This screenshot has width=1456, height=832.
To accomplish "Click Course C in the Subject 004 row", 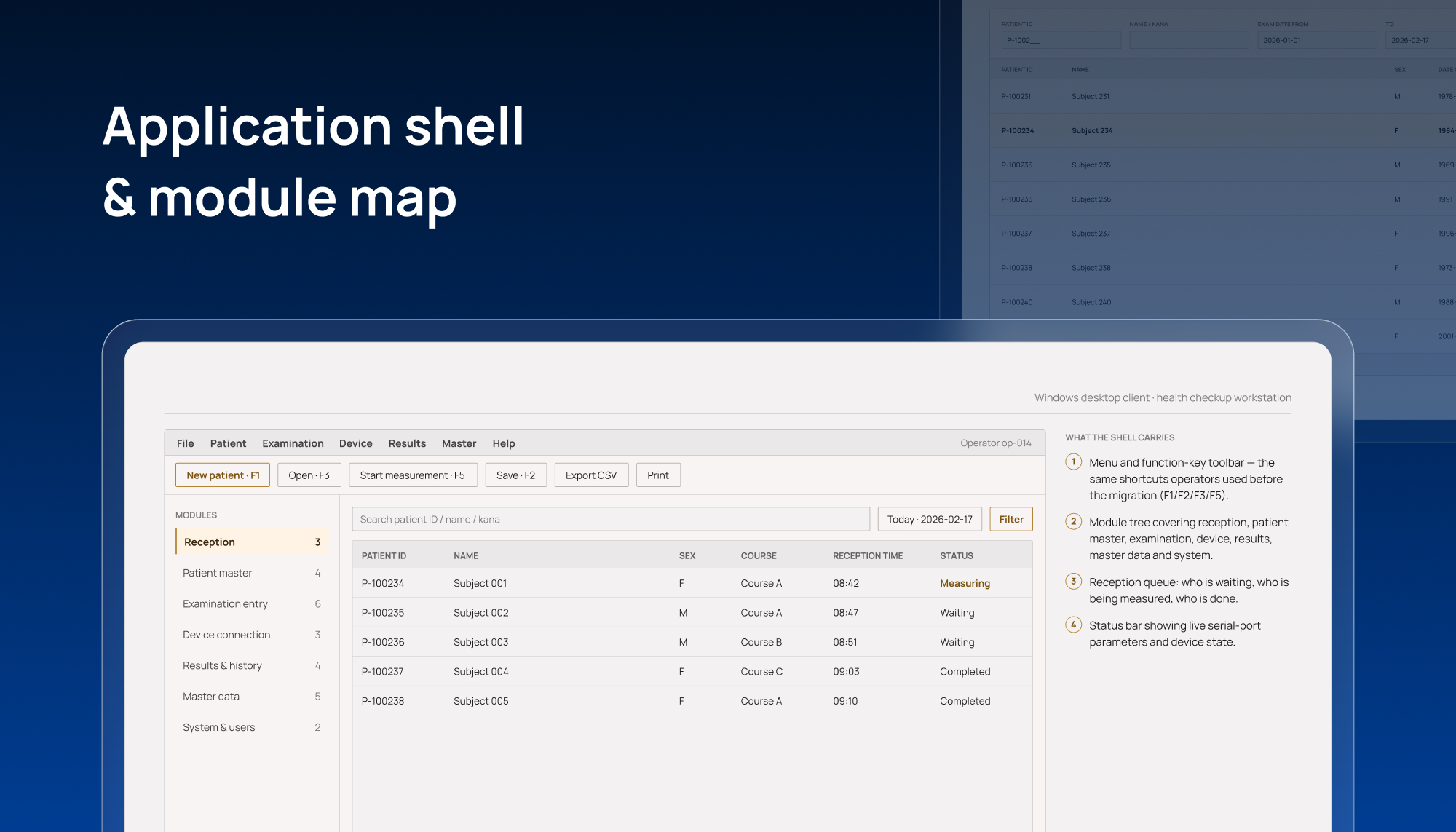I will coord(761,672).
